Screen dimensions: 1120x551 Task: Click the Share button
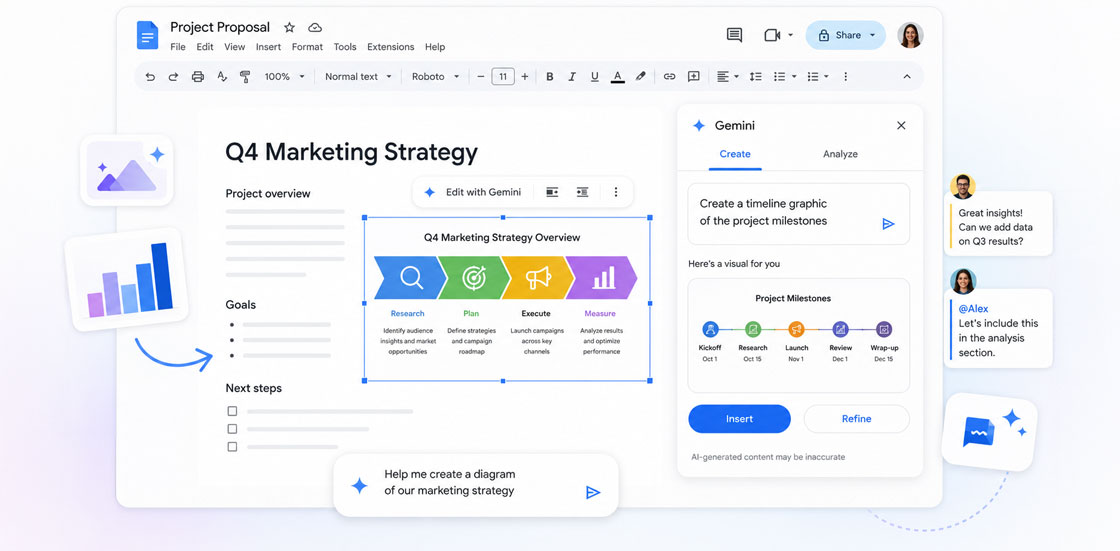click(x=839, y=35)
